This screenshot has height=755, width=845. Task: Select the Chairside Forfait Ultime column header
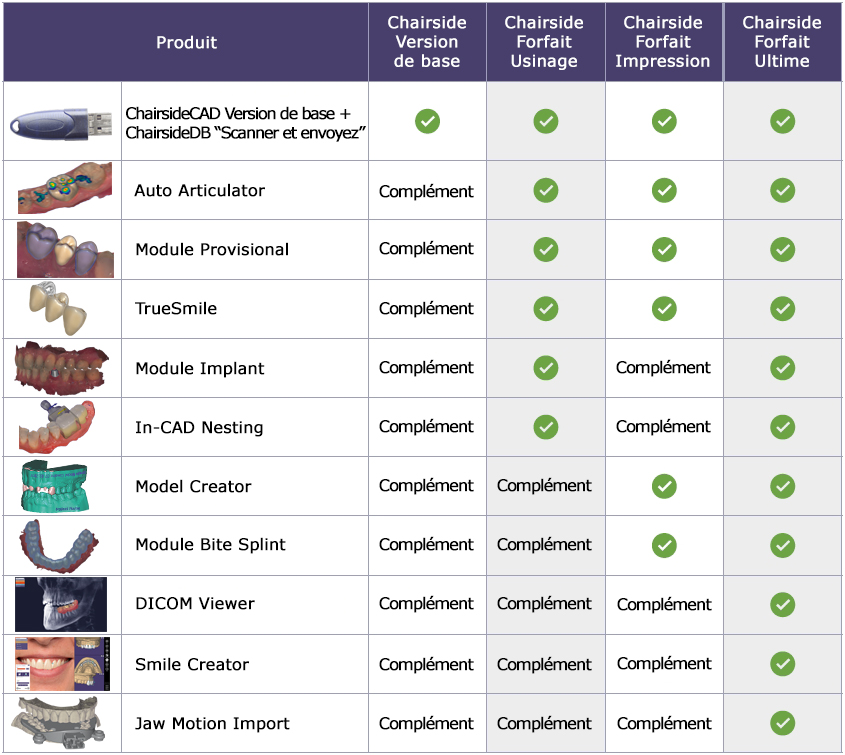pyautogui.click(x=782, y=42)
